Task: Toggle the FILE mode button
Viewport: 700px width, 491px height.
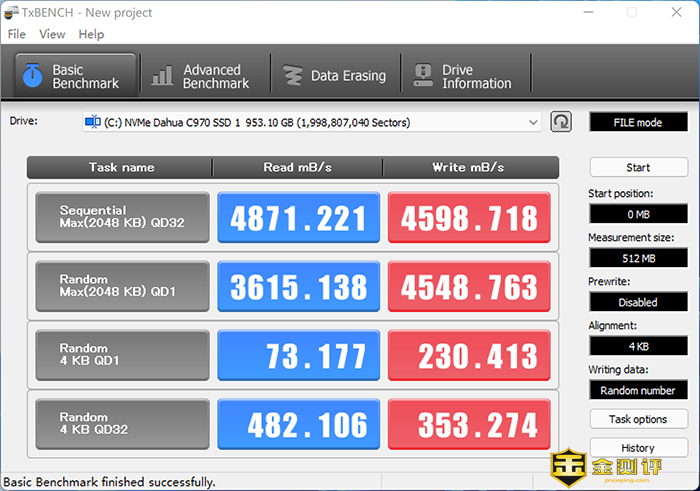Action: [x=638, y=122]
